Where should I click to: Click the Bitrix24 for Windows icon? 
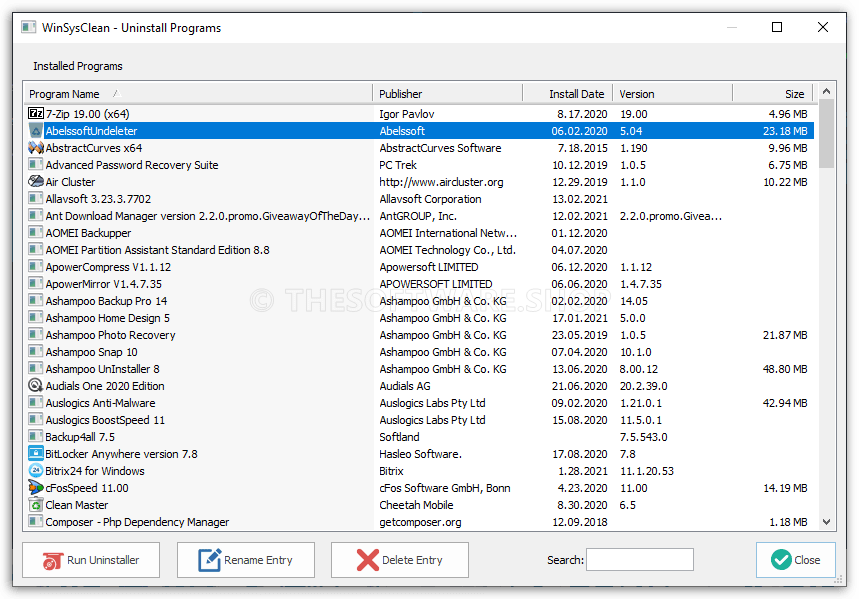click(36, 470)
